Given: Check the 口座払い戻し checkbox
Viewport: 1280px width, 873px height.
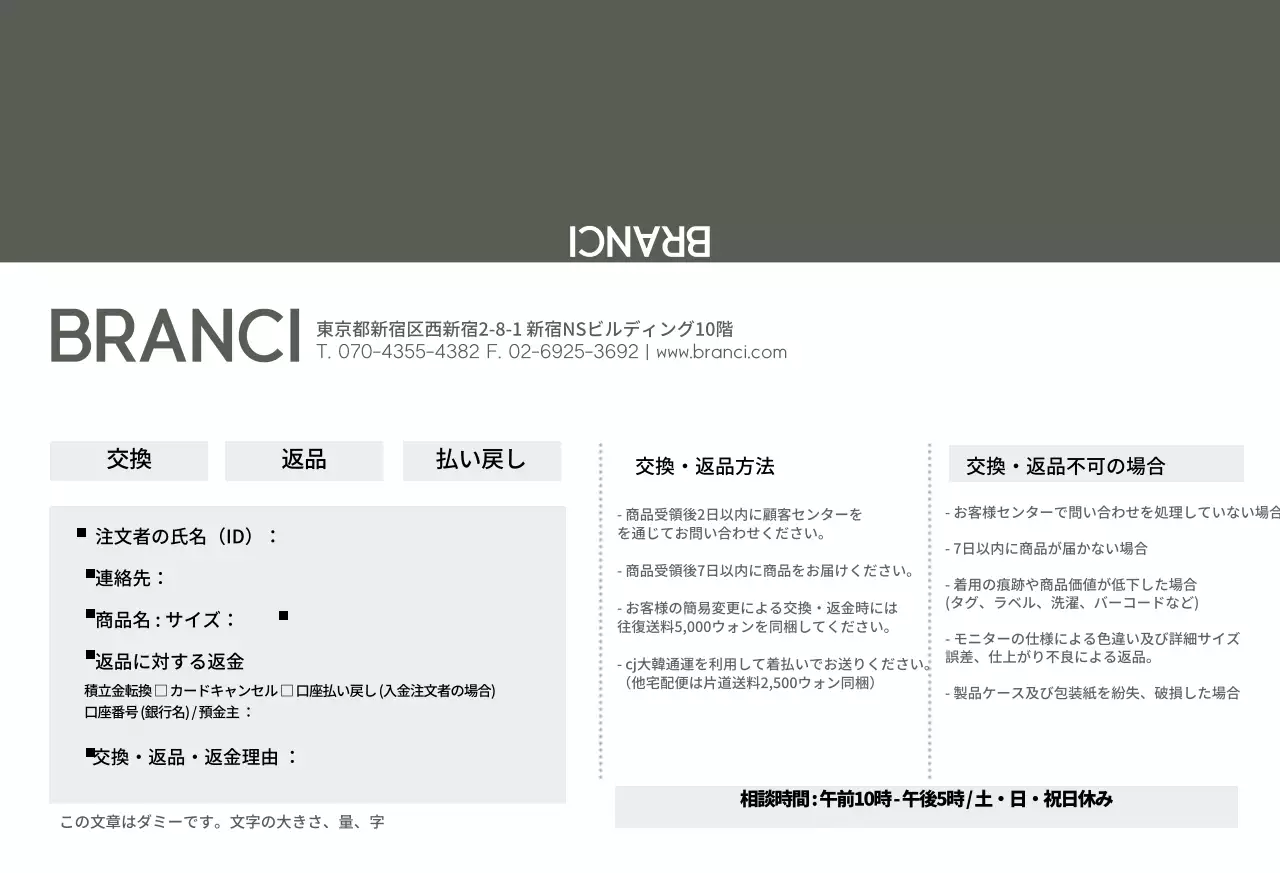Looking at the screenshot, I should (x=286, y=689).
